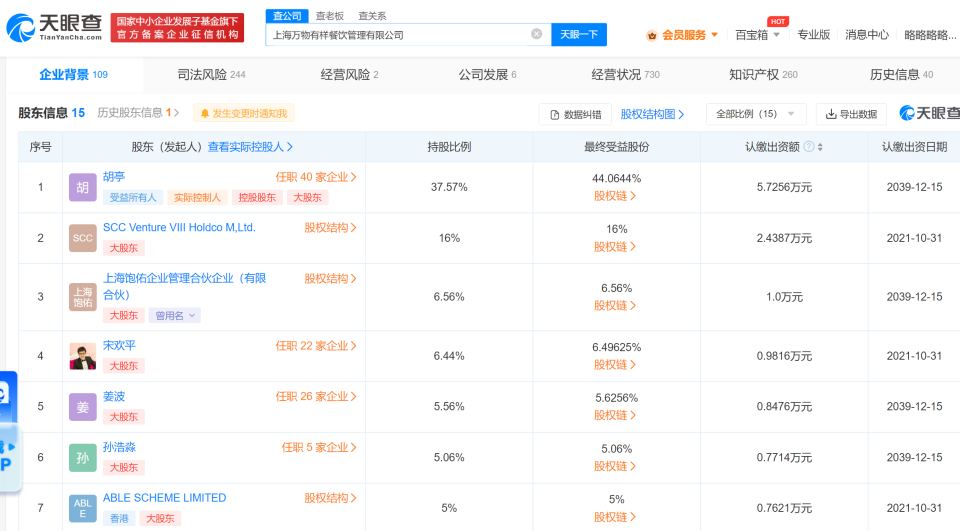View 姜波 任职 26 家企业
This screenshot has width=960, height=531.
click(x=316, y=397)
